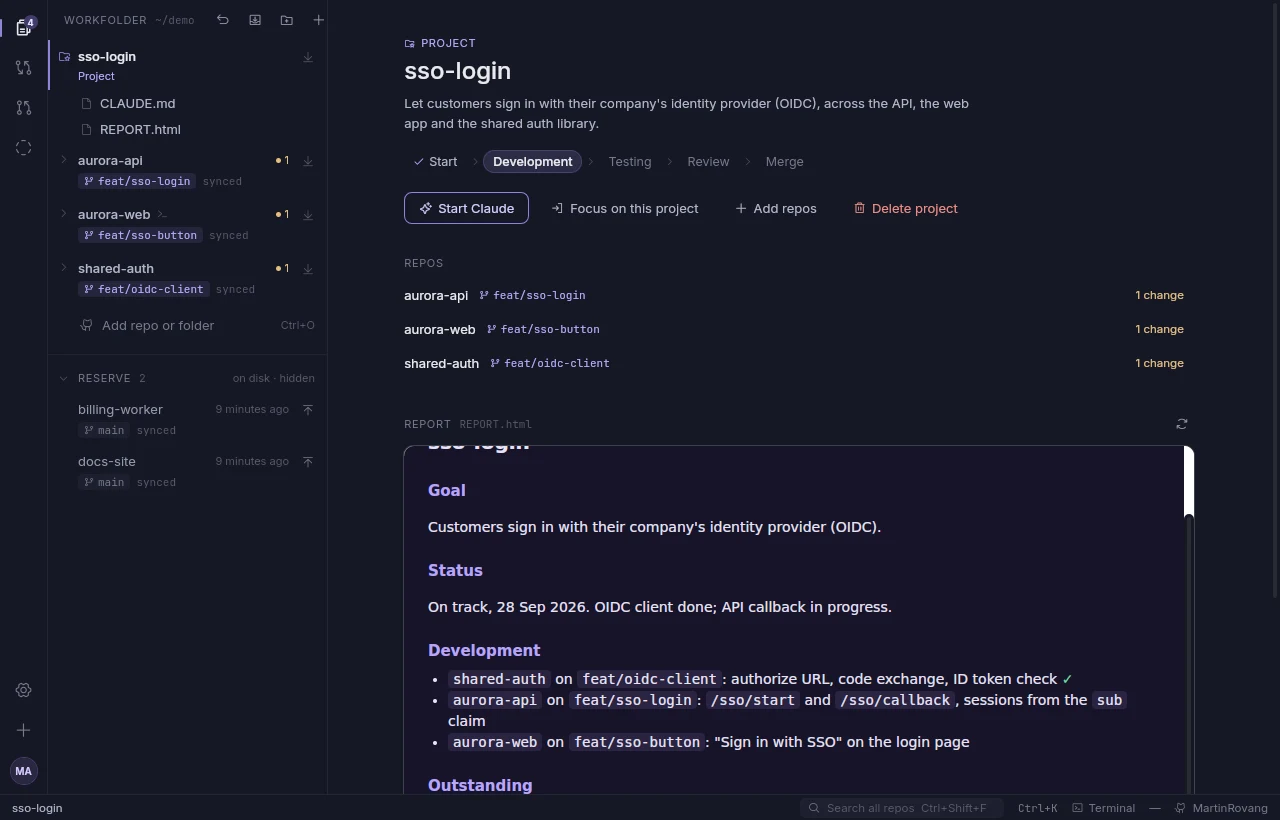Click the sso-login label in the status bar
Viewport: 1280px width, 820px height.
pos(37,808)
